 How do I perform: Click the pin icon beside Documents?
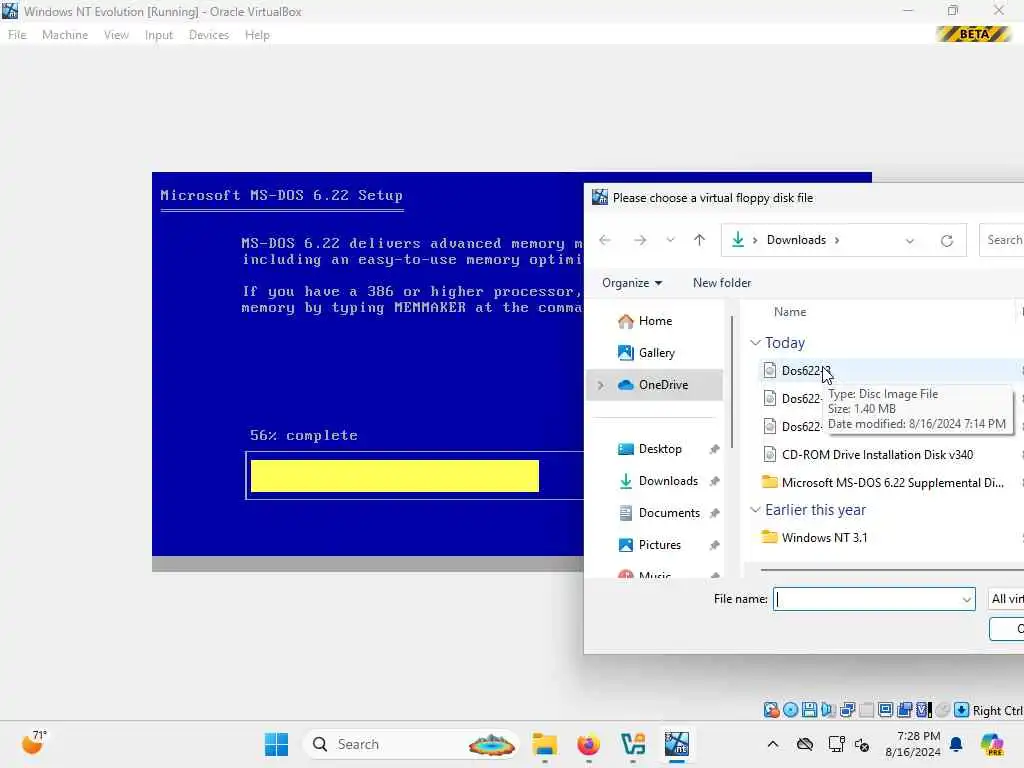coord(714,513)
